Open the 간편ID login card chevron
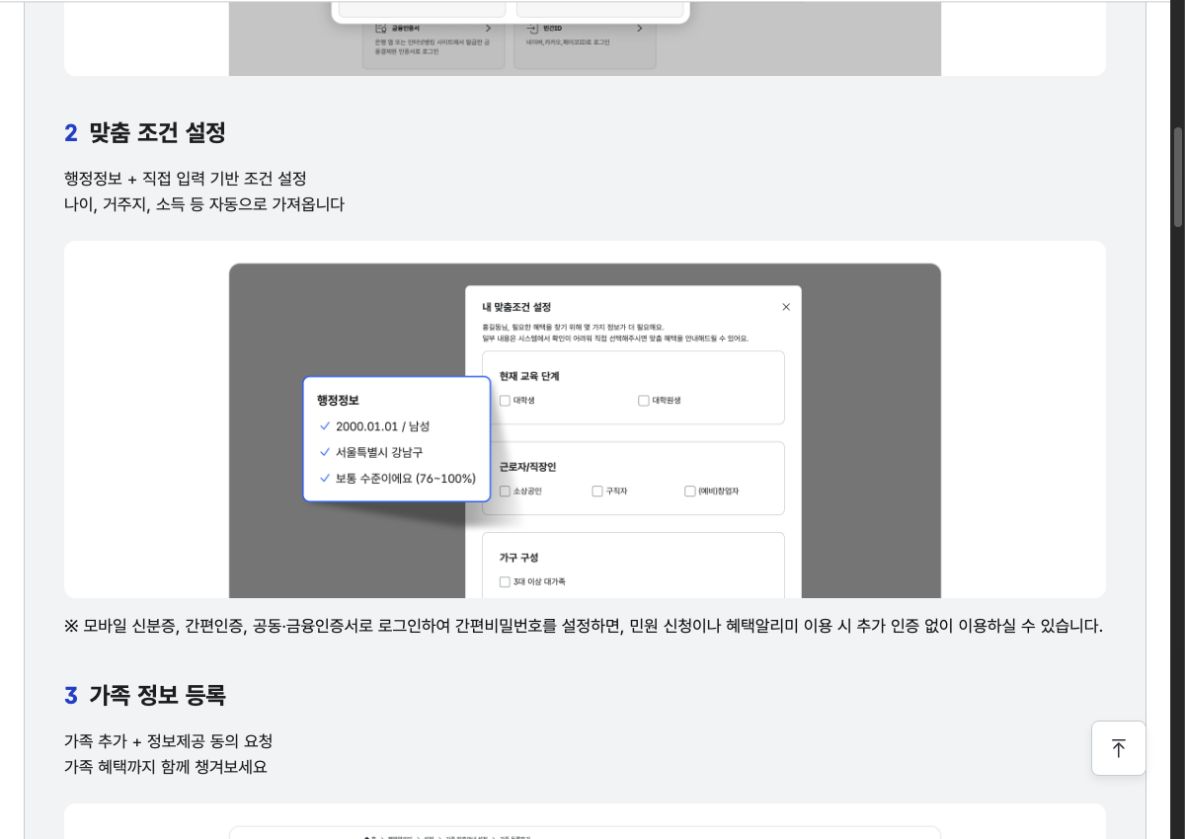Screen dimensions: 1185x839 (x=640, y=28)
